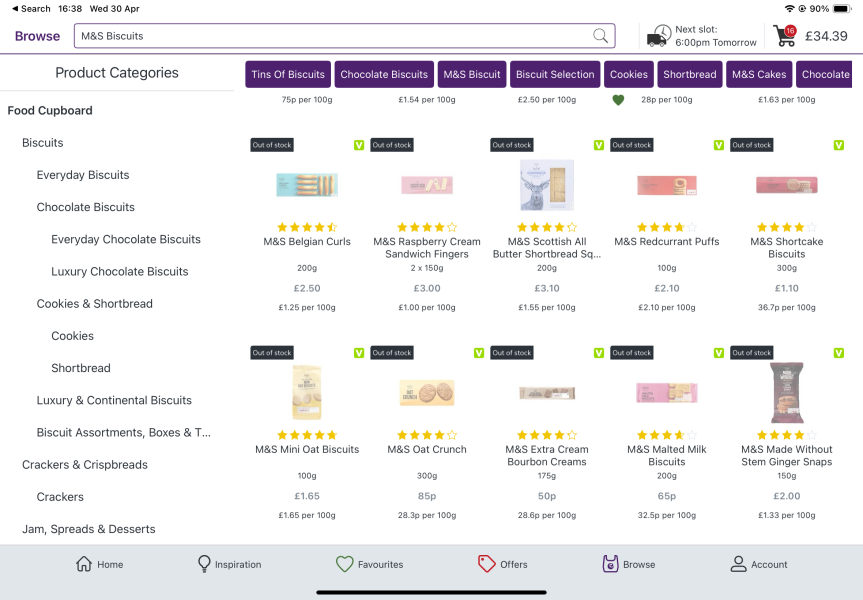Select Crackers subcategory
The width and height of the screenshot is (863, 600).
coord(60,497)
